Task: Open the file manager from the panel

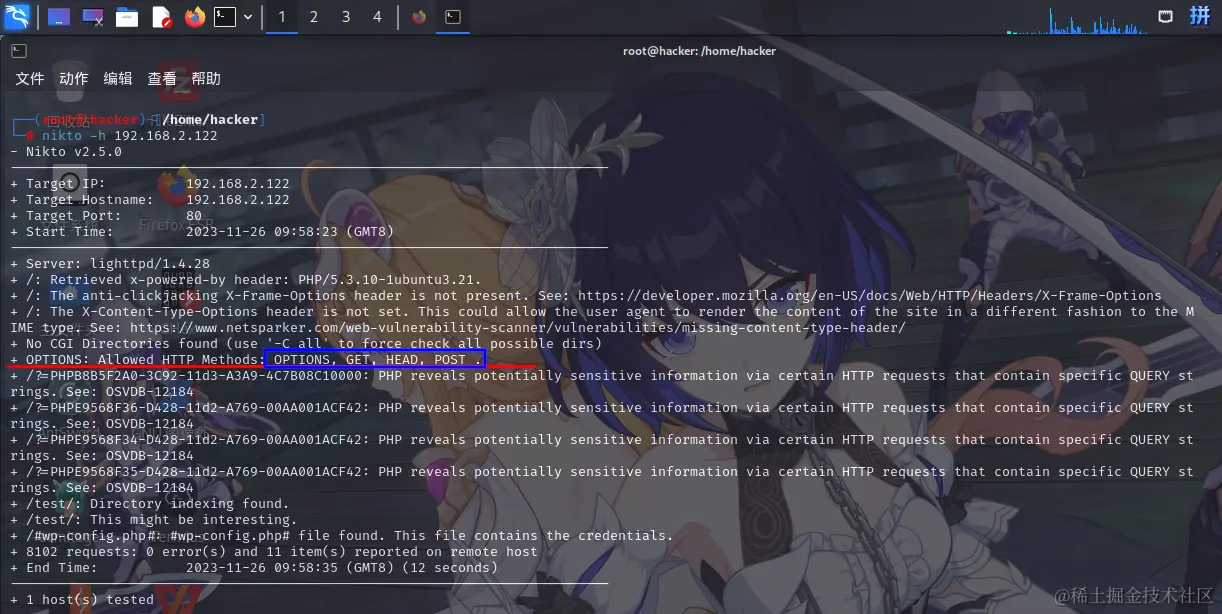Action: [127, 17]
